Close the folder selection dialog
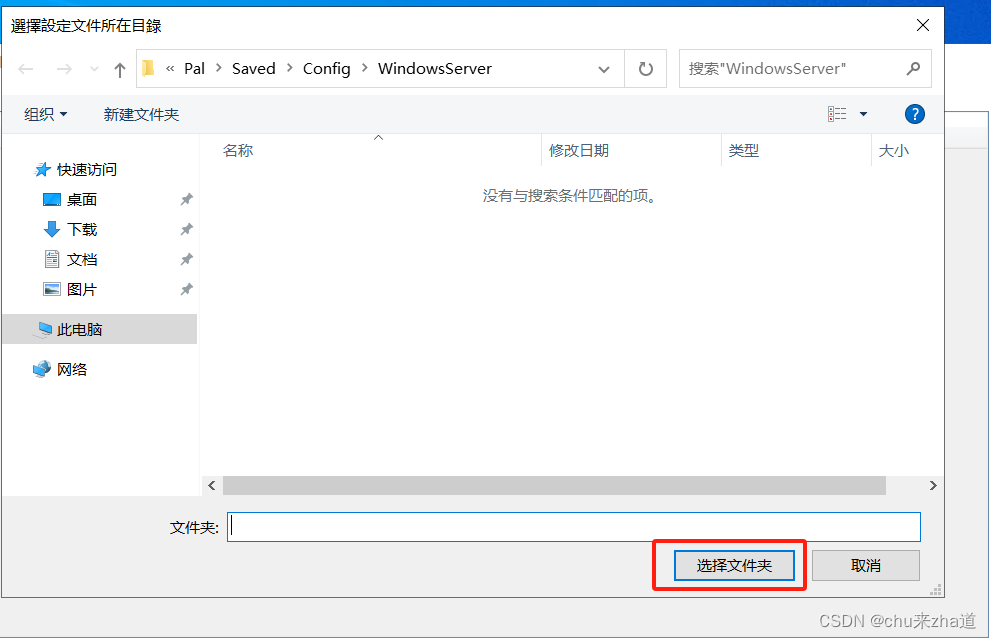Image resolution: width=991 pixels, height=639 pixels. (923, 25)
